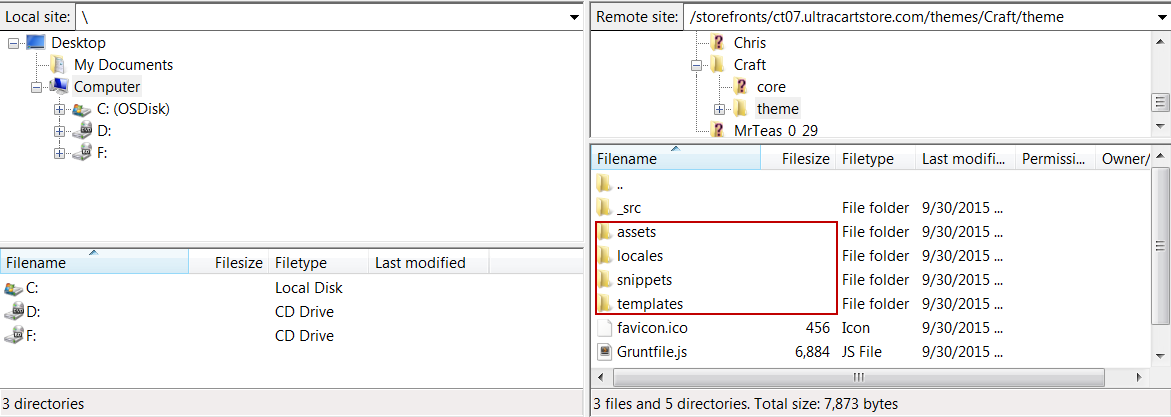Click the favicon.ico file icon
Viewport: 1171px width, 417px height.
(x=605, y=327)
